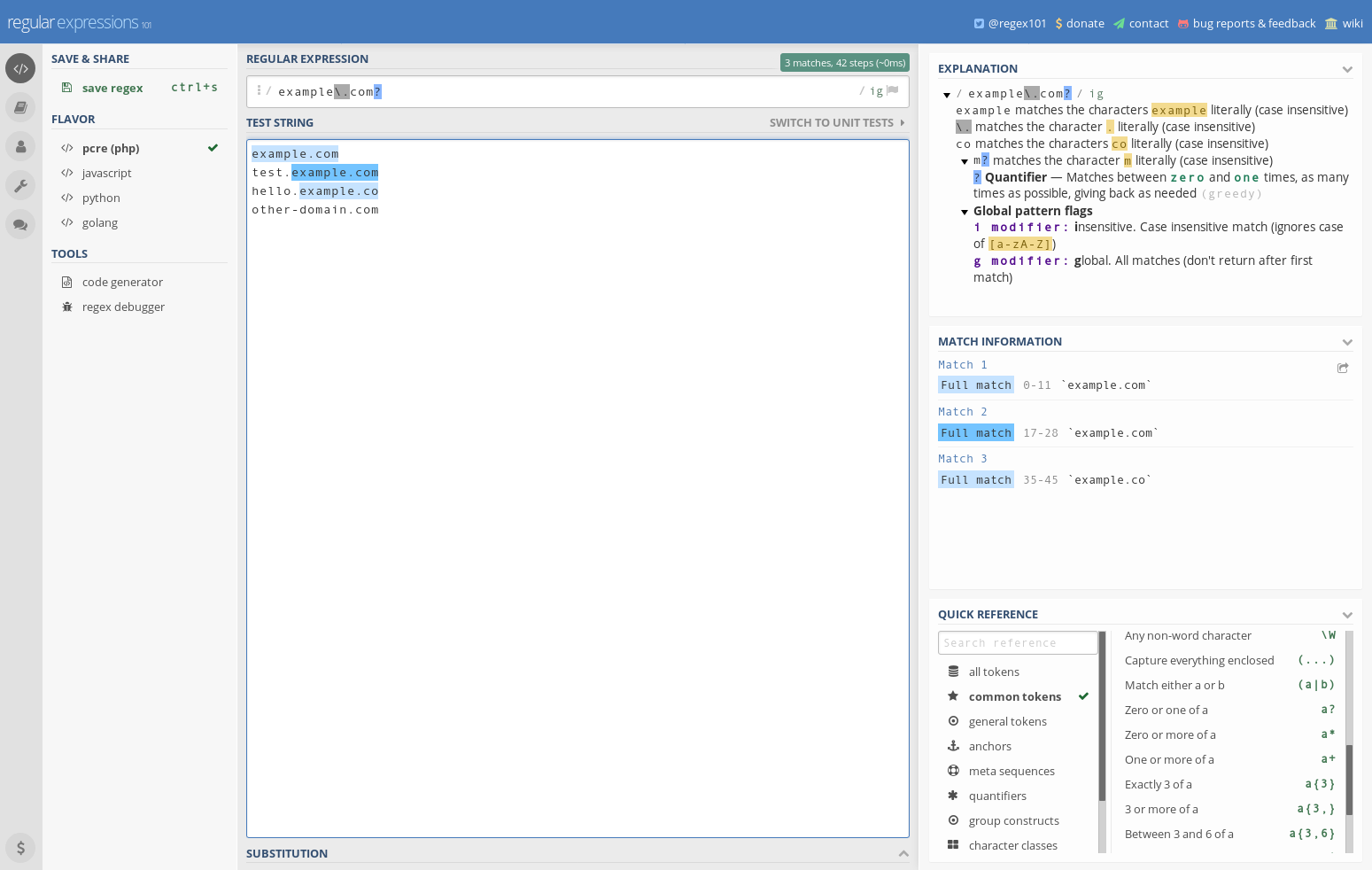Open the settings wrench sidebar icon

[x=20, y=185]
